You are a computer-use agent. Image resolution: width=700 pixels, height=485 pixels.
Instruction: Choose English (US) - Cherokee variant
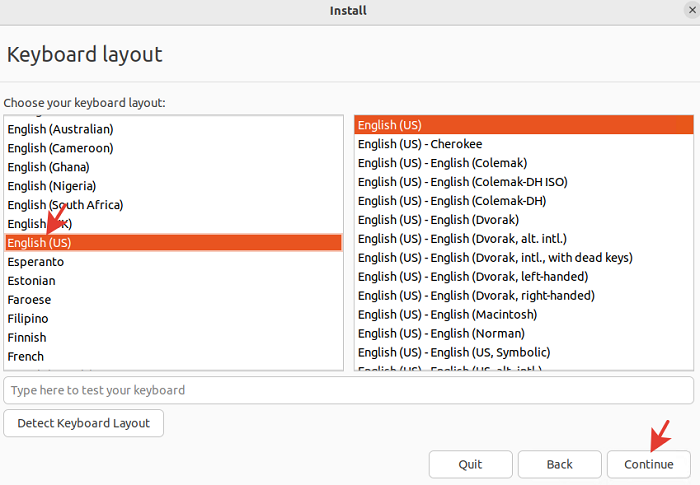524,144
